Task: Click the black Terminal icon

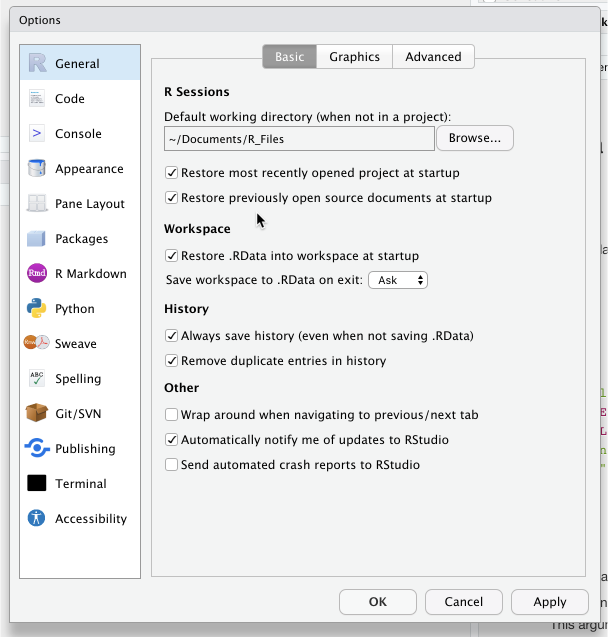Action: click(x=37, y=483)
